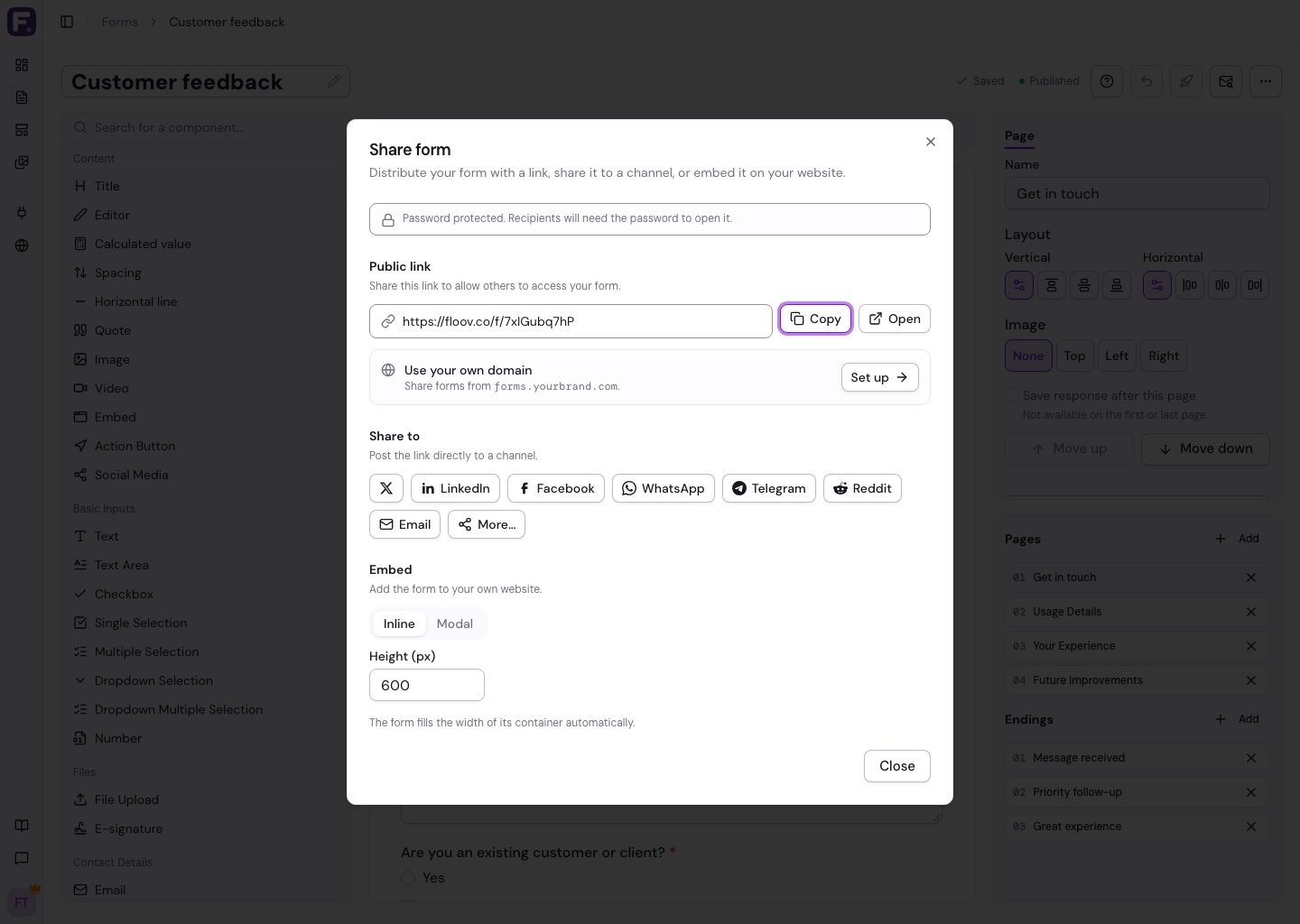
Task: Share the form on Reddit
Action: pyautogui.click(x=862, y=488)
